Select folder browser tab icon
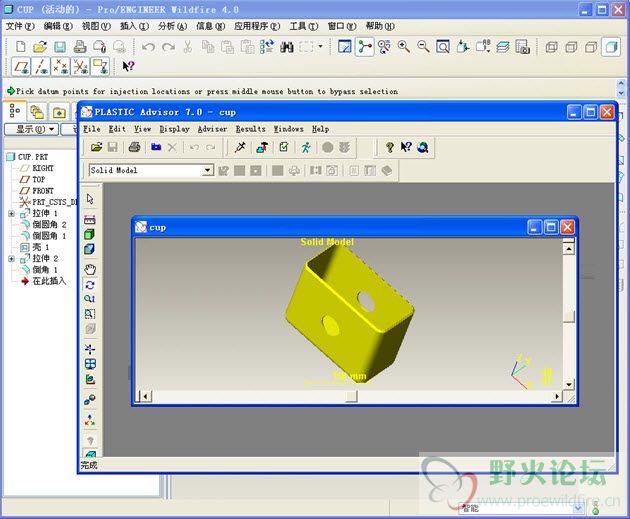The height and width of the screenshot is (519, 630). click(37, 112)
